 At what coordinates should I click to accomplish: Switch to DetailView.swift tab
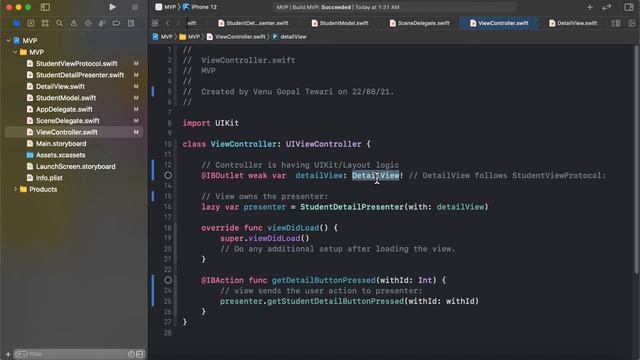[x=573, y=23]
